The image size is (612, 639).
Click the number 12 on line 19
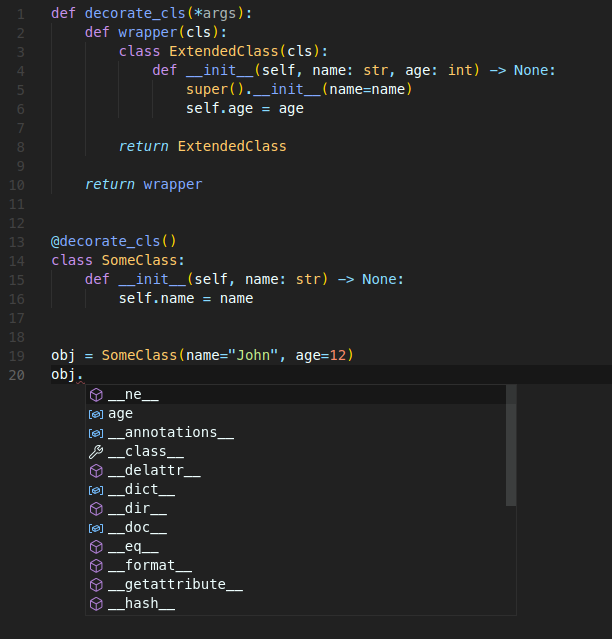coord(337,355)
